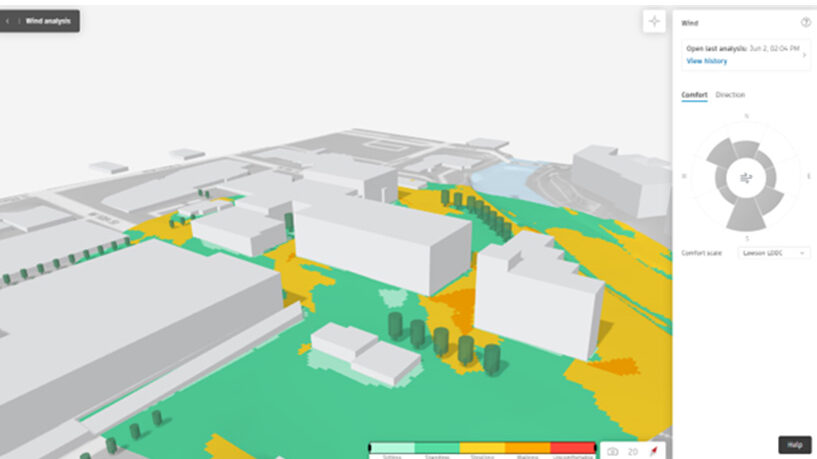The width and height of the screenshot is (817, 459).
Task: Switch to the Direction tab
Action: click(x=730, y=95)
